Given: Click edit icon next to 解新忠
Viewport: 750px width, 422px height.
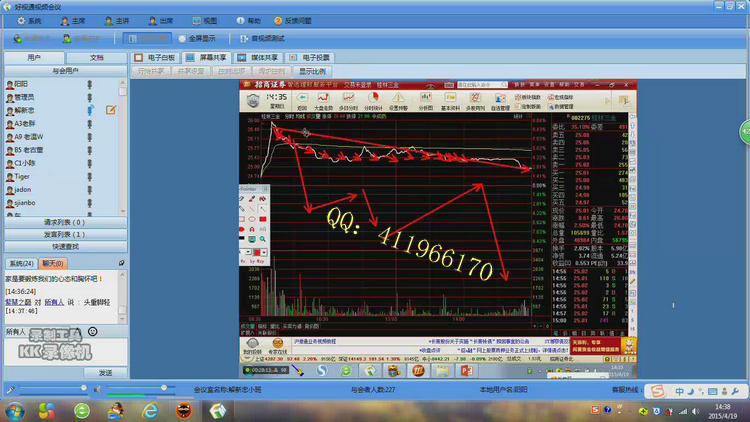Looking at the screenshot, I should (111, 110).
